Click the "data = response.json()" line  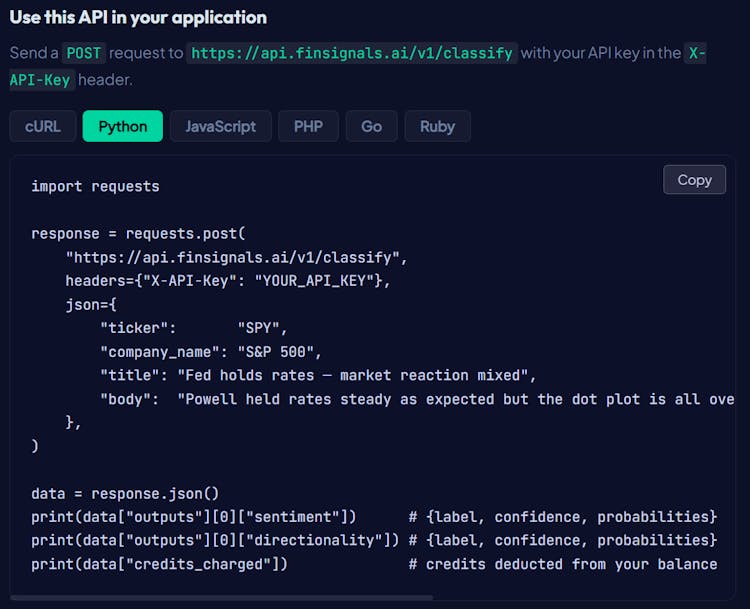point(125,493)
